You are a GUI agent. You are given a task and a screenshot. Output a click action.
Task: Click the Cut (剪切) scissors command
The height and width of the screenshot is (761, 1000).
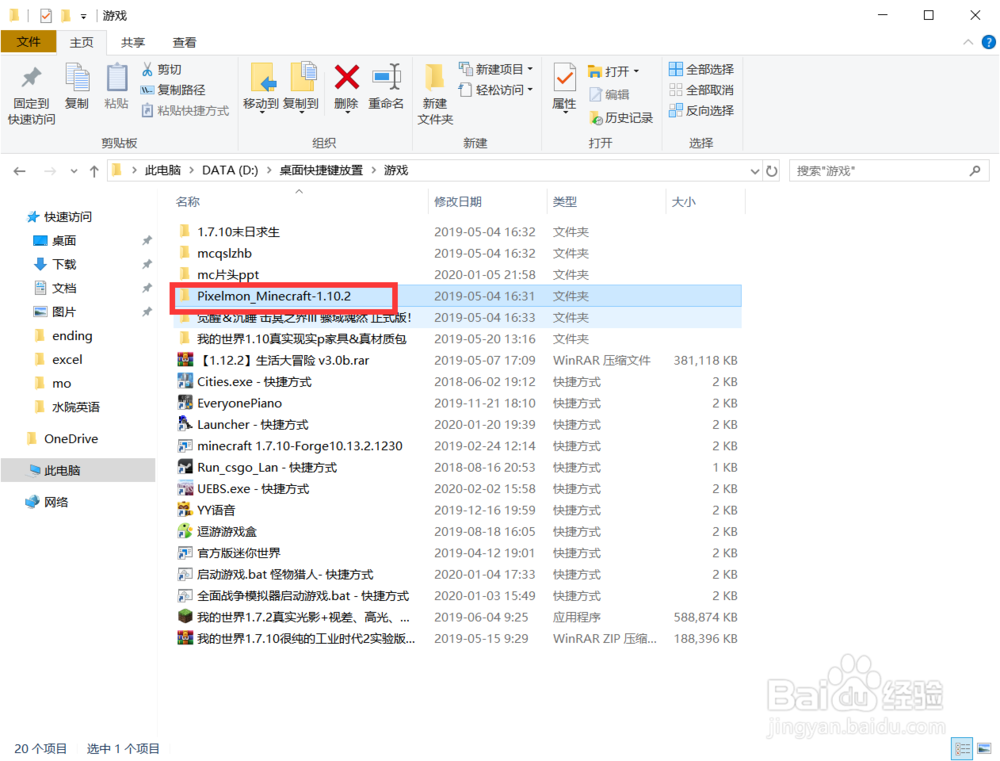[x=162, y=69]
